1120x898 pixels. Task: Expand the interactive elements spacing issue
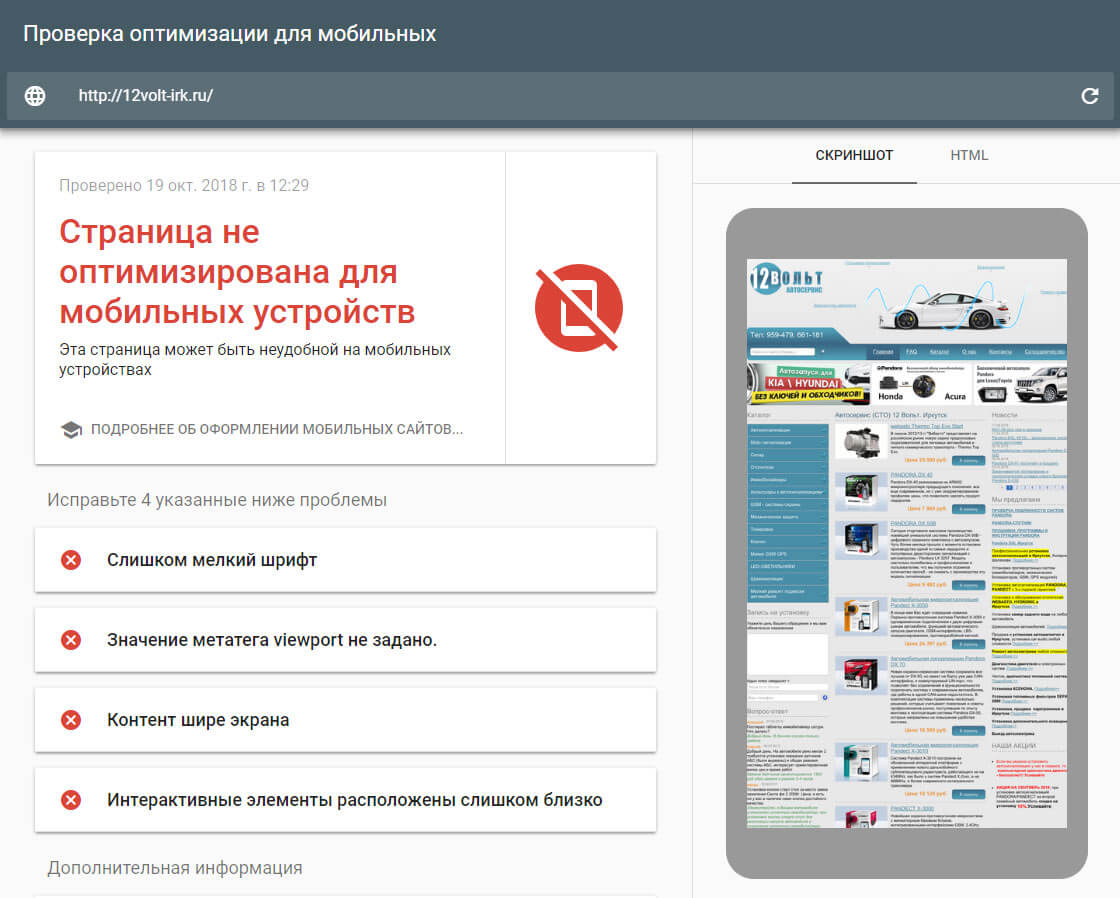pyautogui.click(x=345, y=799)
